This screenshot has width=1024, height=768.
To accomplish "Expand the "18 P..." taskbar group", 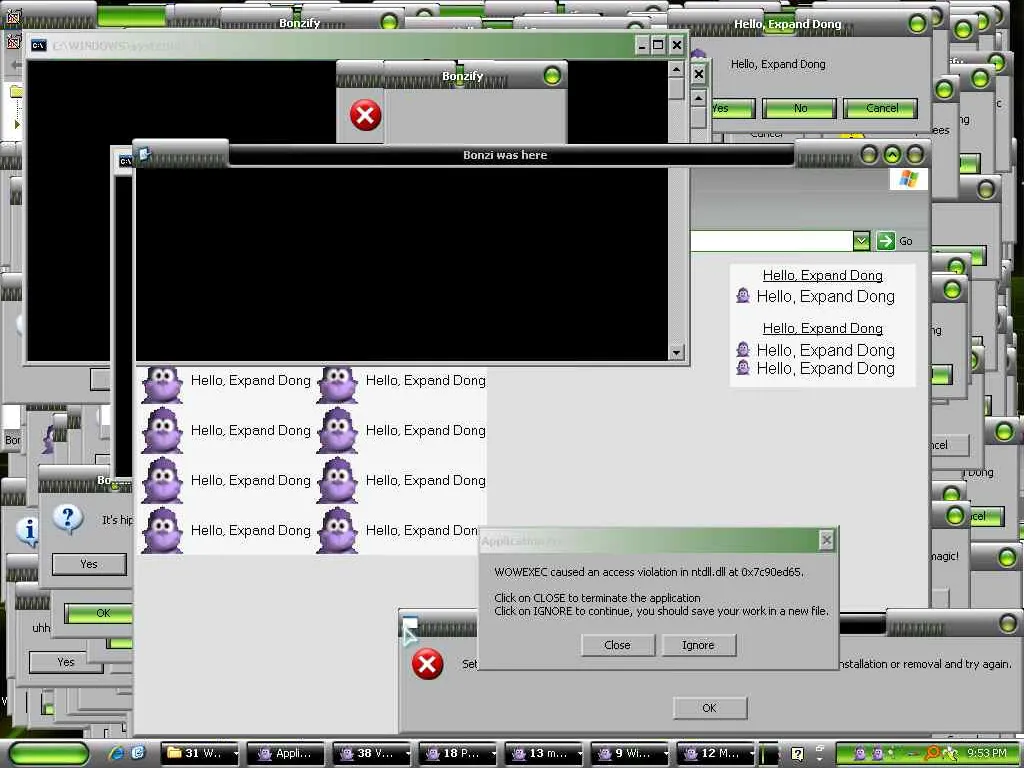I will pos(458,754).
